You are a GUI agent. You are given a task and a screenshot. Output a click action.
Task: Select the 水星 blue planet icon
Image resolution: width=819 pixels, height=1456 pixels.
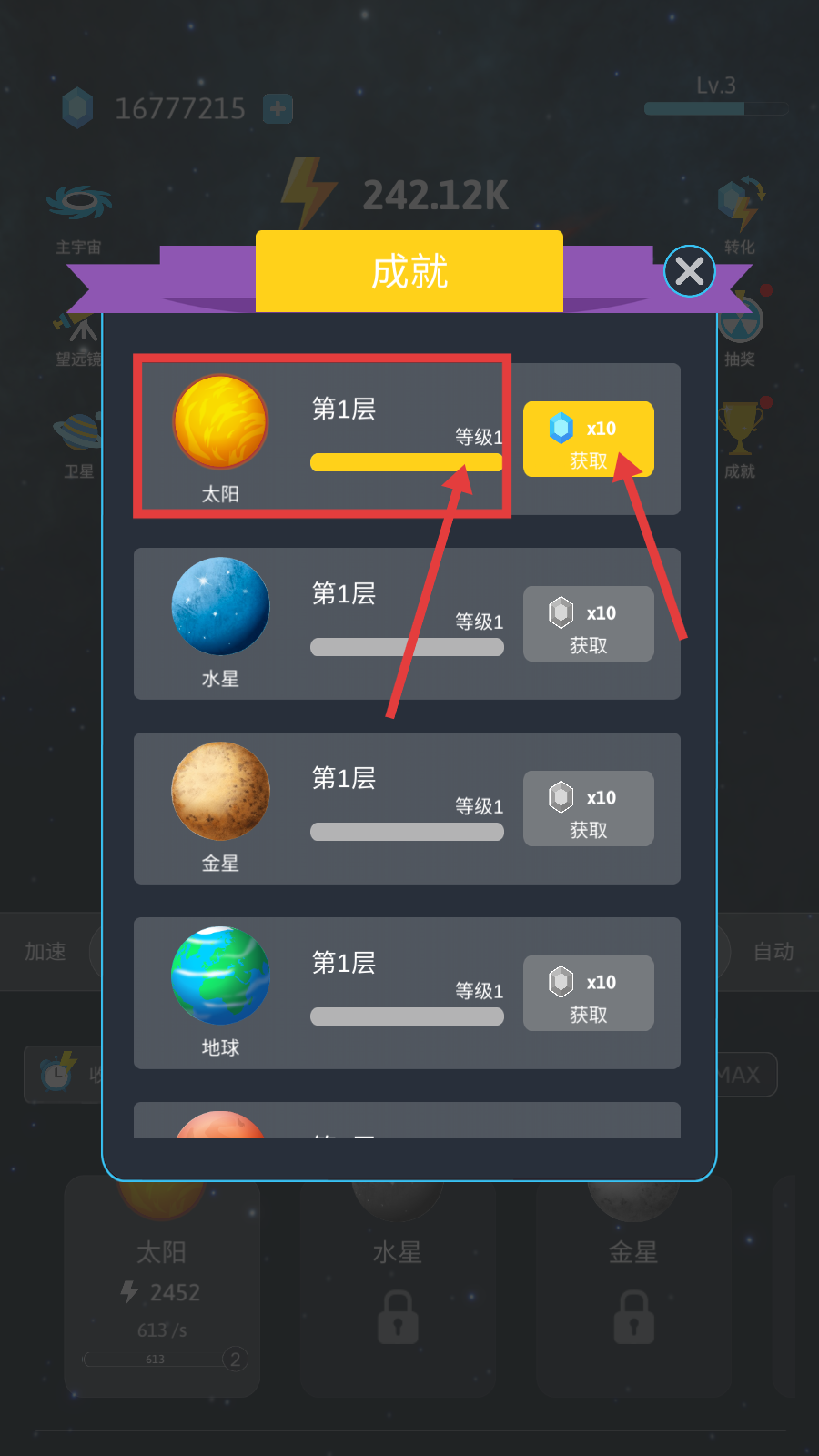220,606
